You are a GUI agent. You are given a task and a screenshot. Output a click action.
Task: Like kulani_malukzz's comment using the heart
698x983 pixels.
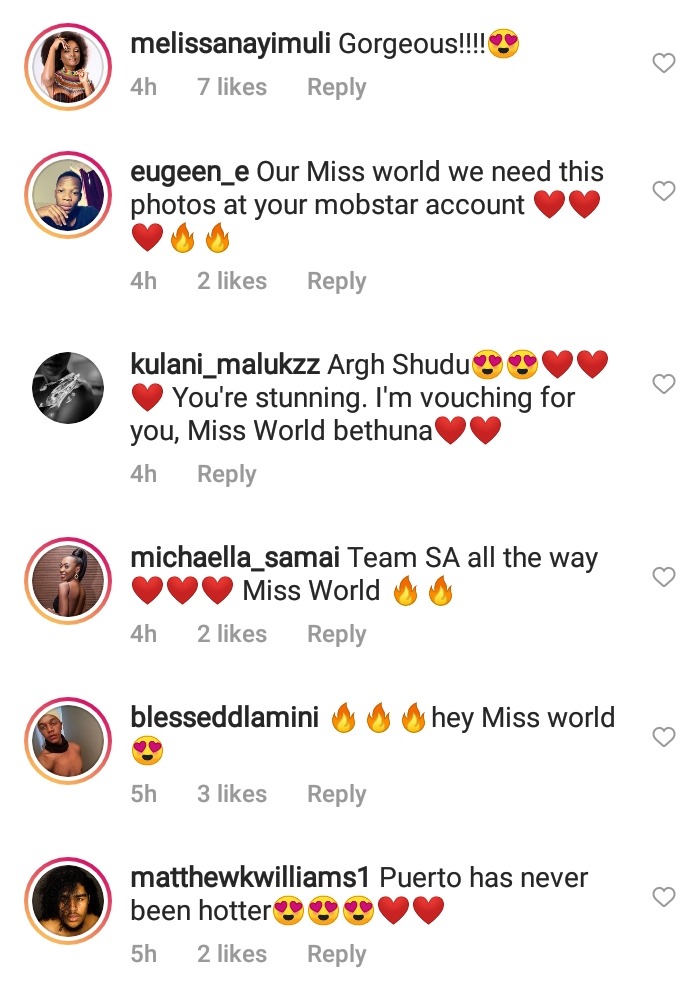coord(664,384)
